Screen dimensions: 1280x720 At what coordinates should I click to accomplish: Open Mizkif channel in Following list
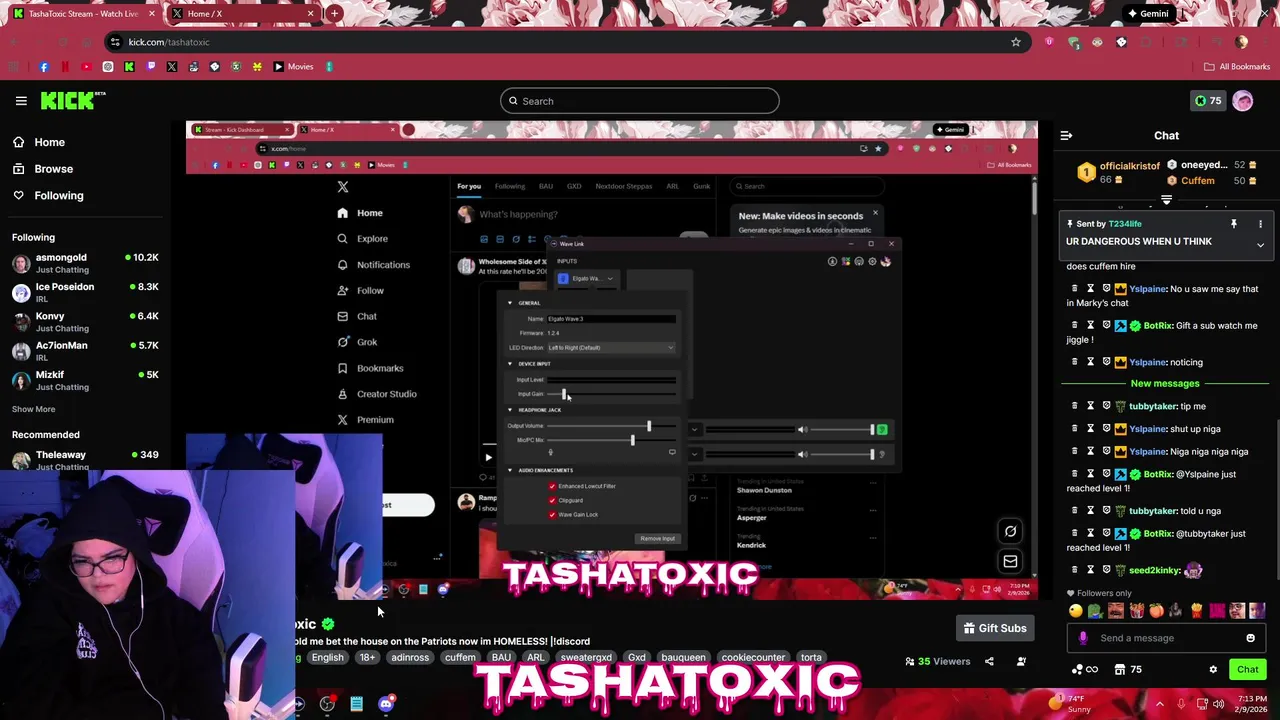85,380
